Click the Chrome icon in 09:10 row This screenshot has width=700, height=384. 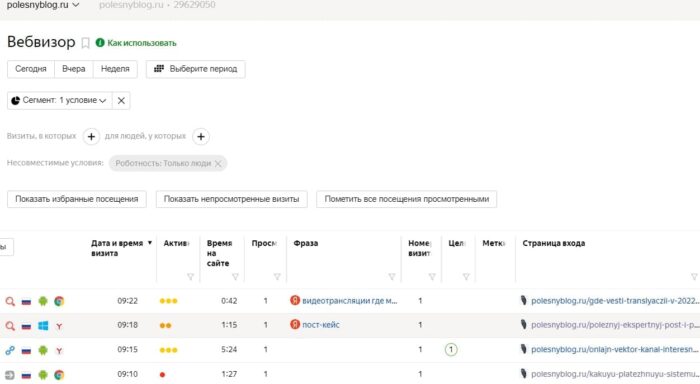coord(59,375)
